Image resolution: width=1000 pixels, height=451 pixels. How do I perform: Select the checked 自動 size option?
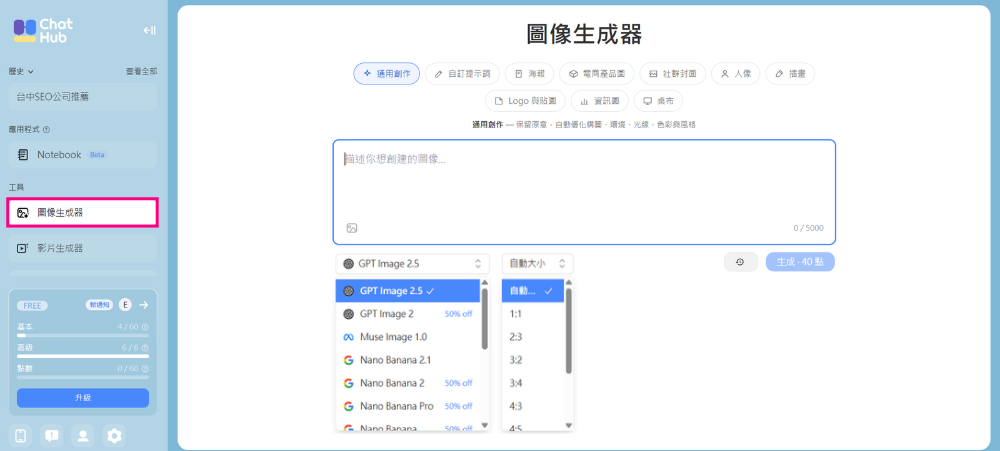point(533,291)
